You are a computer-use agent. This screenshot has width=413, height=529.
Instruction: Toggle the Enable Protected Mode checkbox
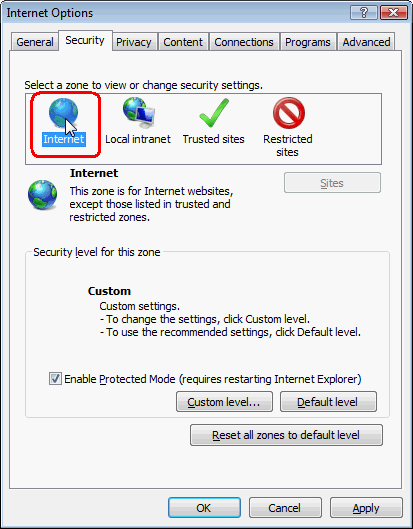(x=55, y=379)
